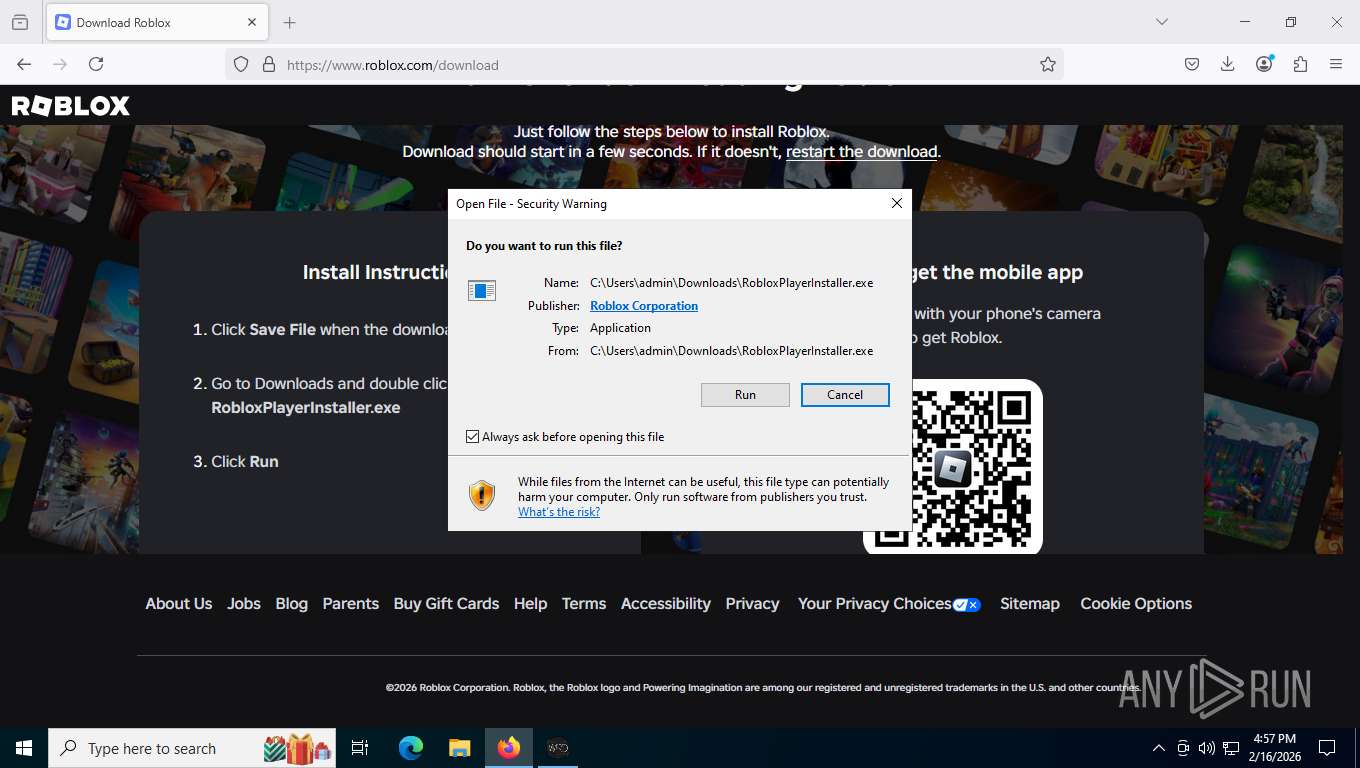Open the Firefox extensions icon
Image resolution: width=1360 pixels, height=768 pixels.
pyautogui.click(x=1300, y=64)
